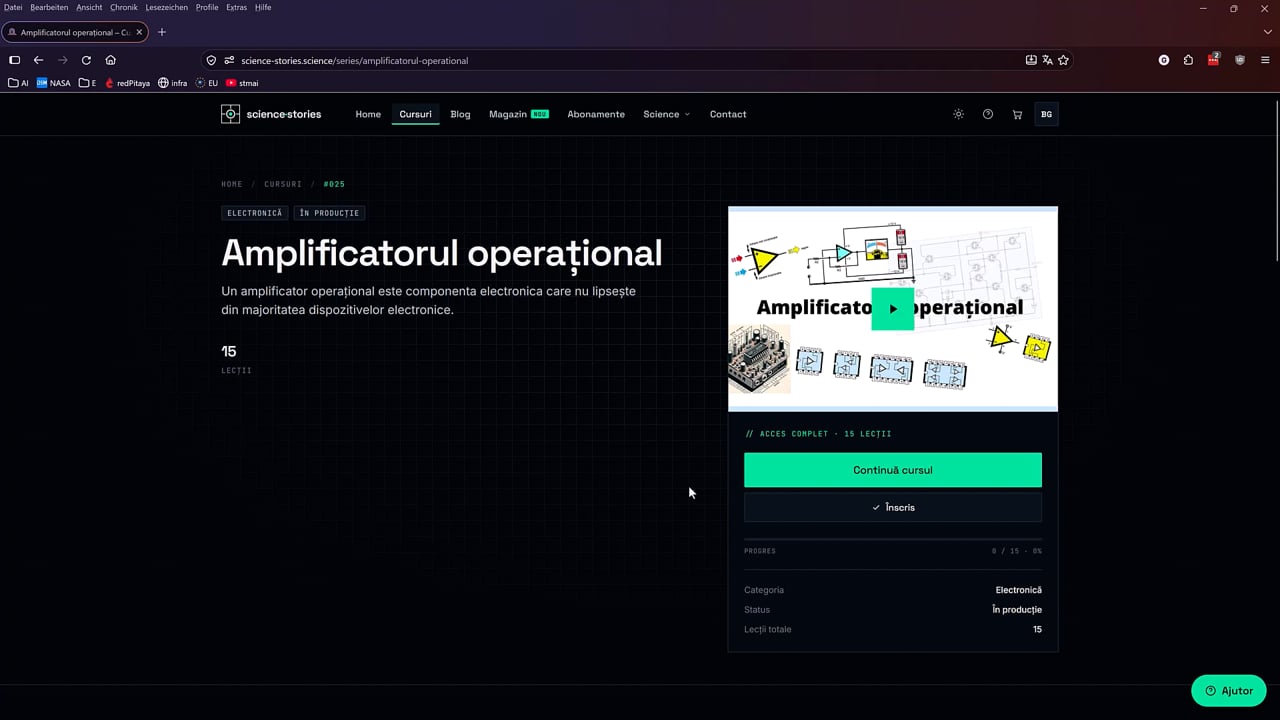Play the course preview video
Screen dimensions: 1280x720
[x=893, y=309]
